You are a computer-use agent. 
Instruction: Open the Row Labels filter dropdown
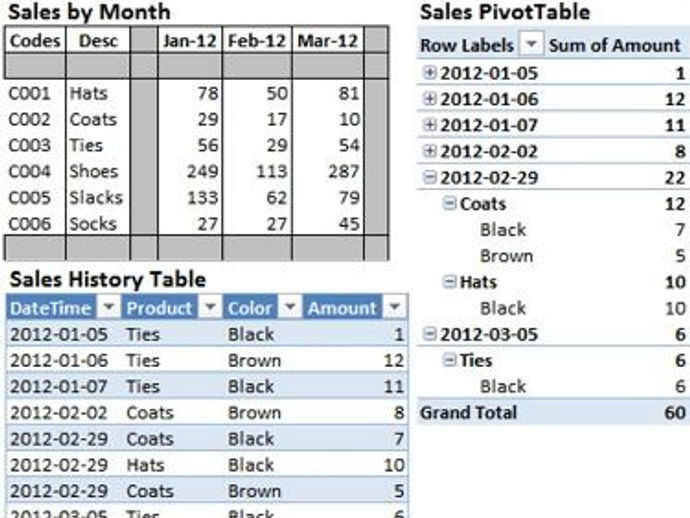pyautogui.click(x=532, y=44)
